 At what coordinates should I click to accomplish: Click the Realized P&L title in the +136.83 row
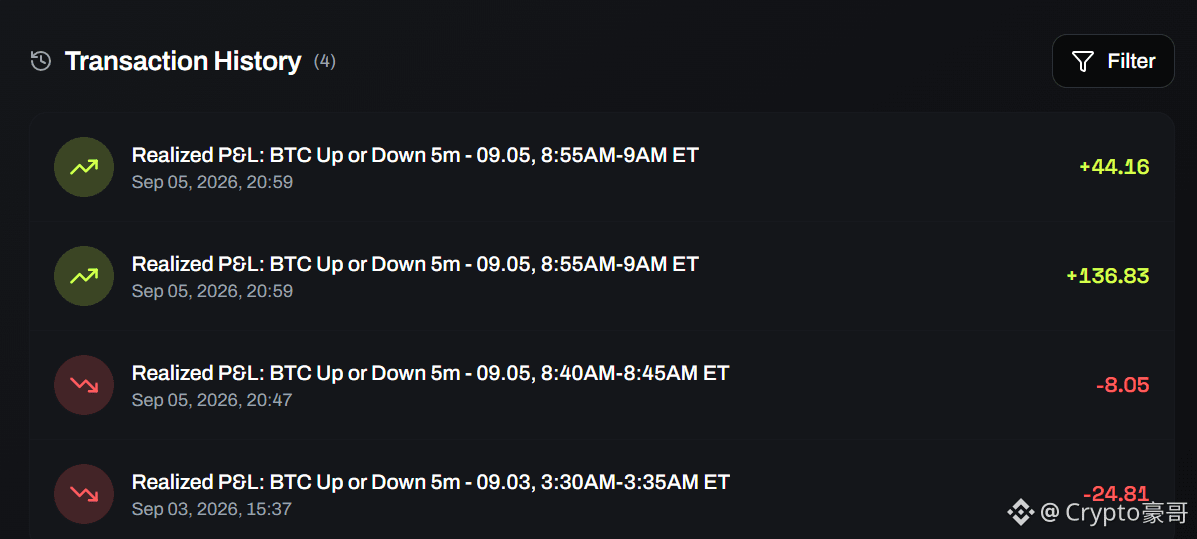coord(415,264)
